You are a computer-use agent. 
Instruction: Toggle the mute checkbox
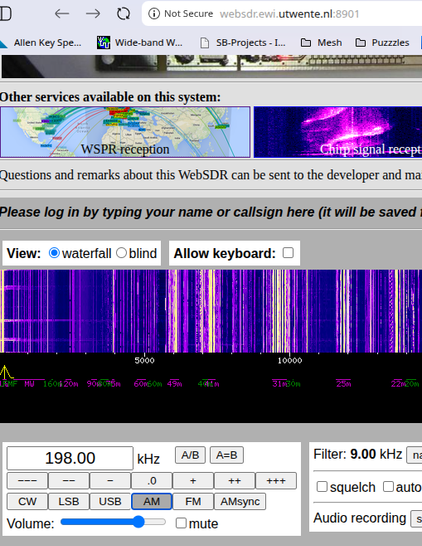[x=181, y=523]
